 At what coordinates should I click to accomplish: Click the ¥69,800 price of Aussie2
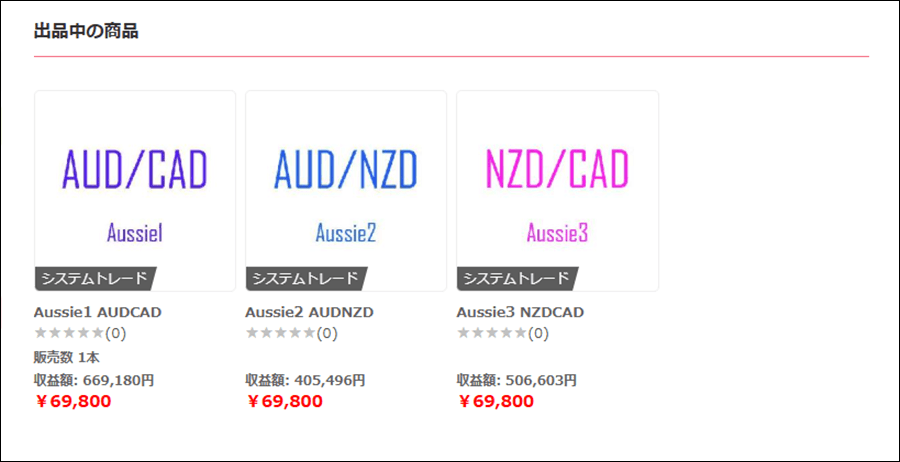[x=284, y=401]
